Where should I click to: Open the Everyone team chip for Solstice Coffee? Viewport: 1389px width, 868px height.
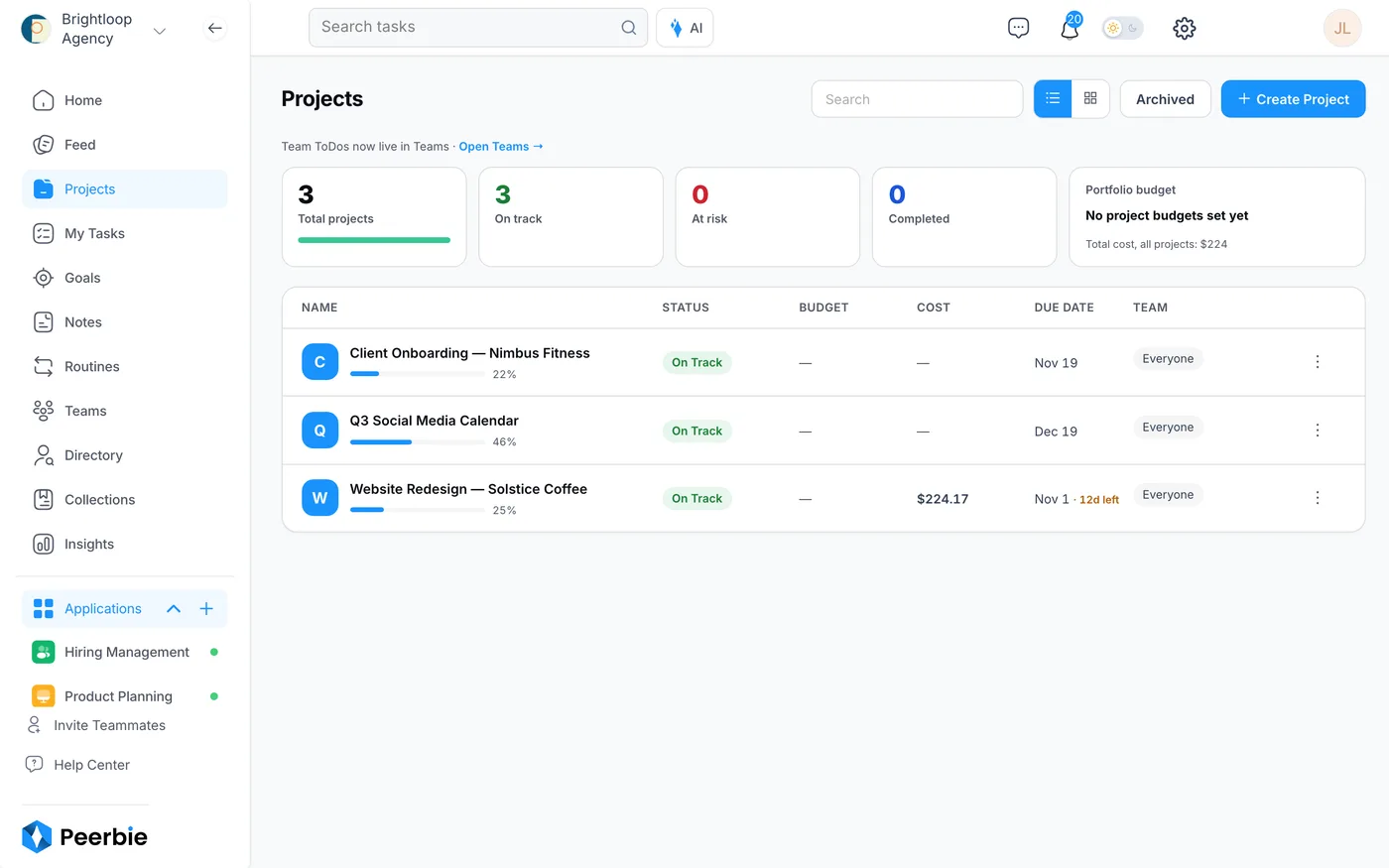[1168, 495]
